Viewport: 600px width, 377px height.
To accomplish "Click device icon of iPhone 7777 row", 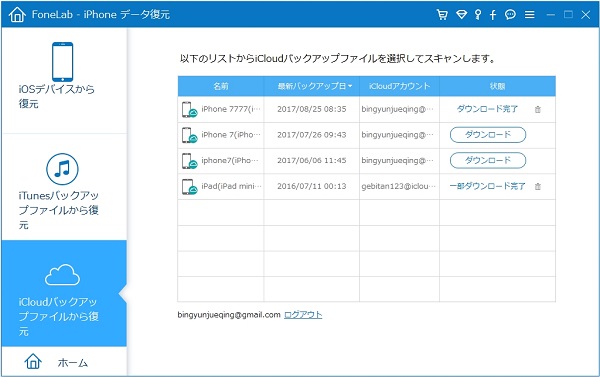I will tap(189, 109).
